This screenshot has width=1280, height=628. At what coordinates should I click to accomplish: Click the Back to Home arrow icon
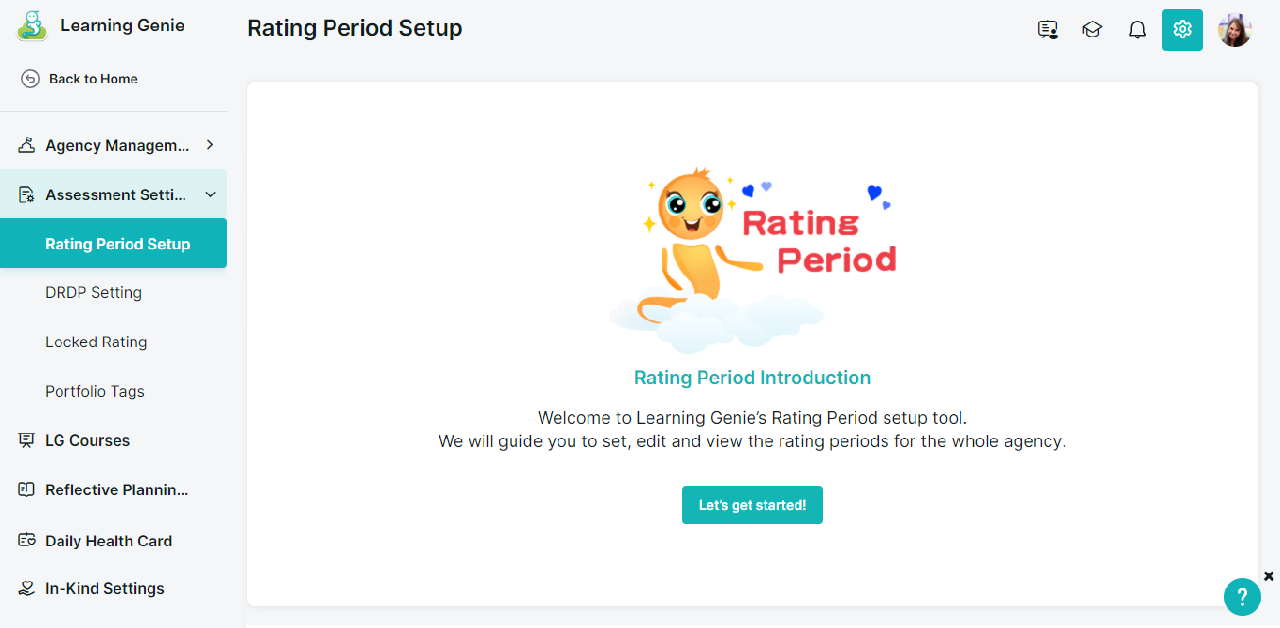tap(30, 79)
